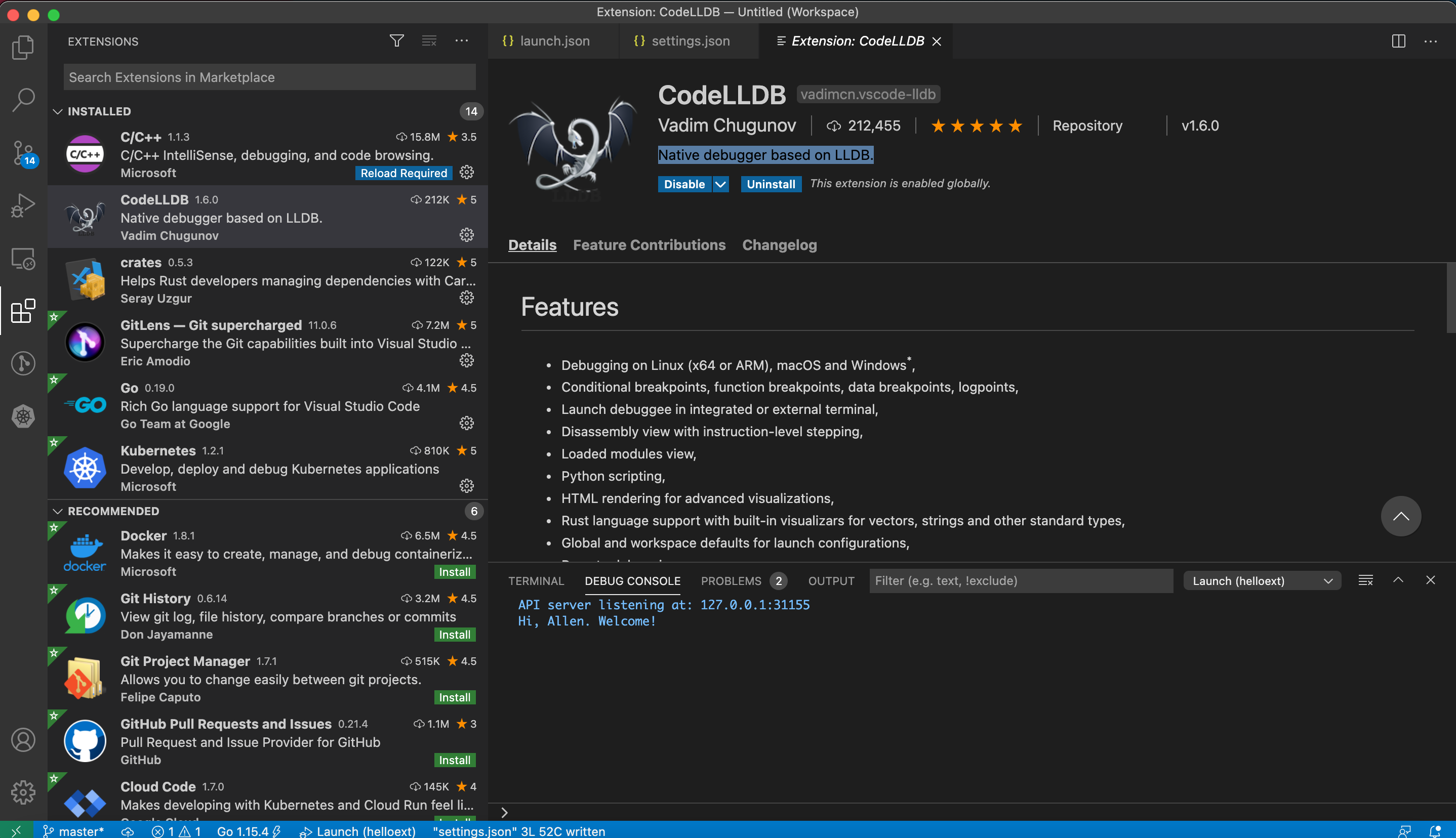1456x838 pixels.
Task: Open the Kubernetes view in activity bar
Action: click(x=23, y=416)
